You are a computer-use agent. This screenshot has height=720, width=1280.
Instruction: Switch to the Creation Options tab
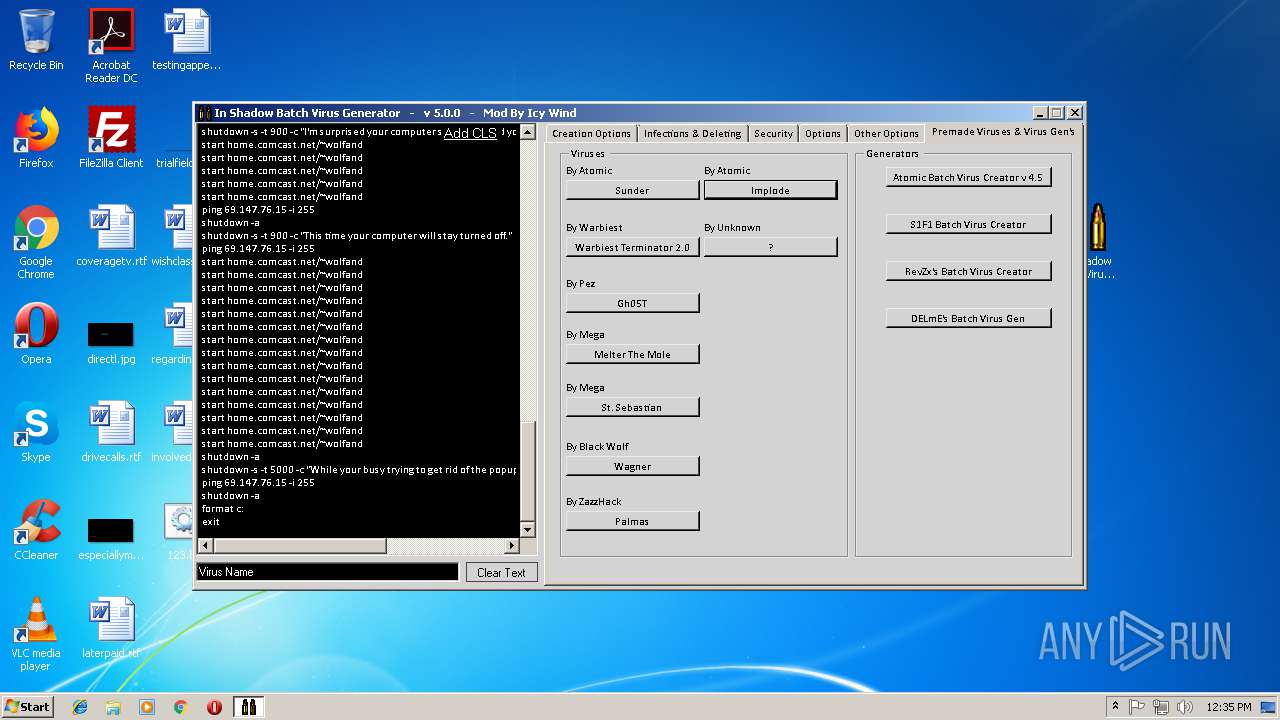[x=591, y=133]
